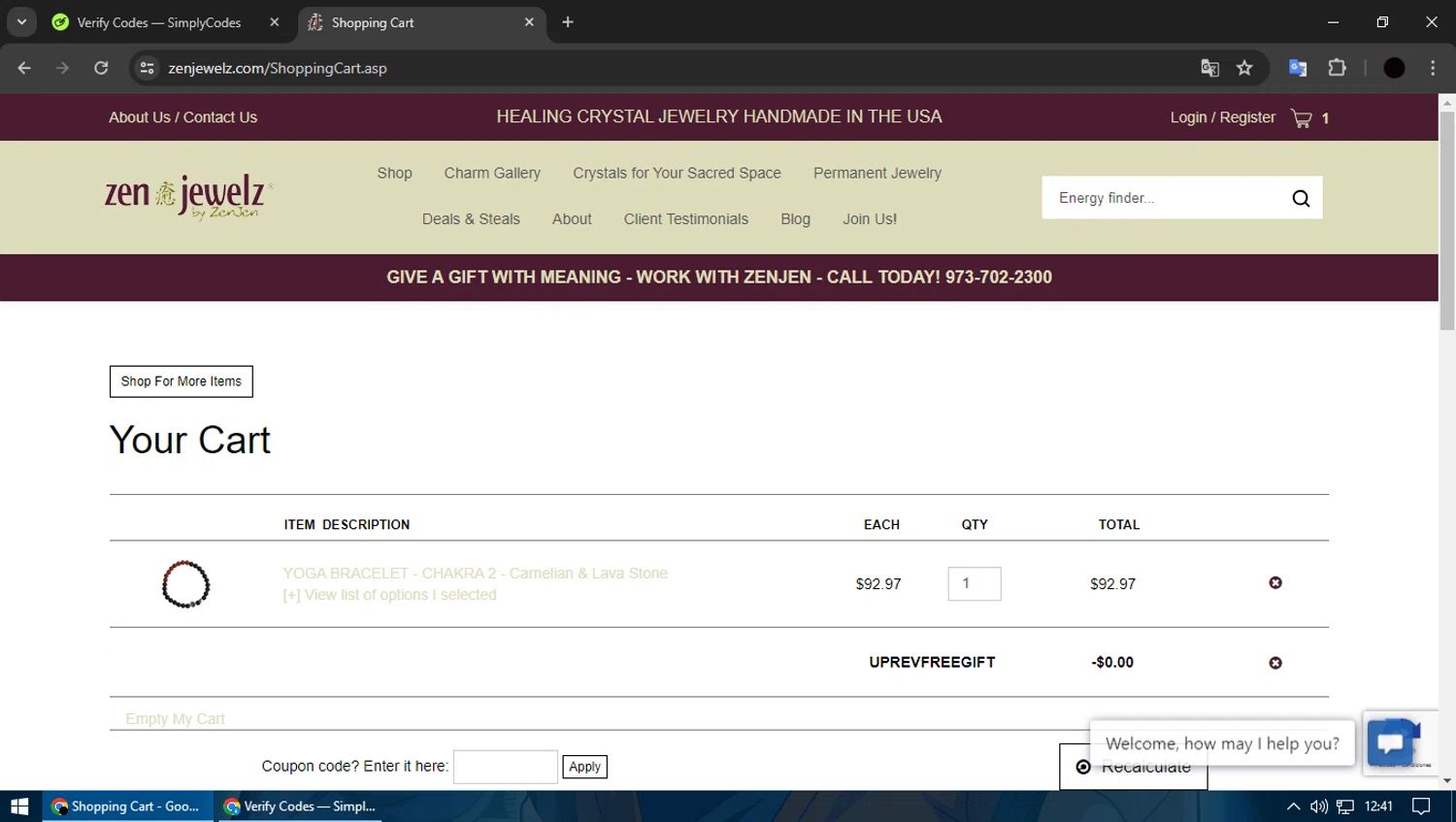The height and width of the screenshot is (822, 1456).
Task: Reload the current page
Action: 101,68
